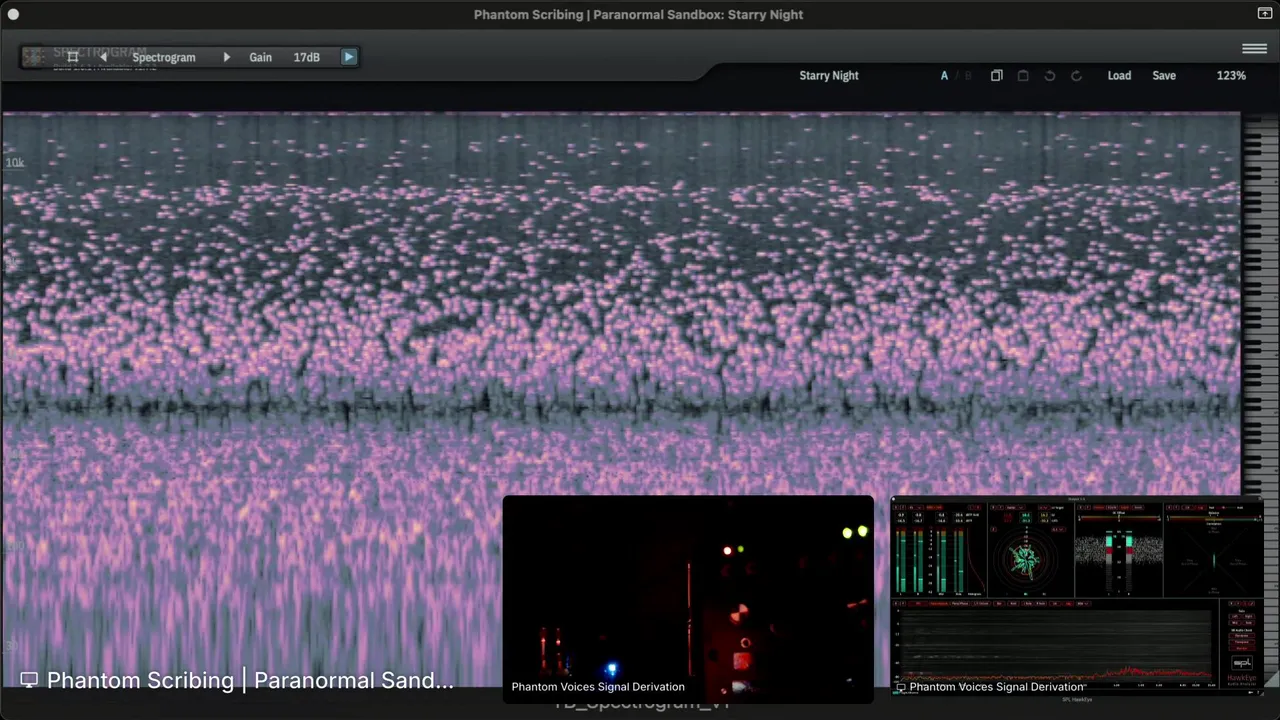Select the Phantom Voices camera feed thumbnail
Image resolution: width=1280 pixels, height=720 pixels.
(x=688, y=598)
